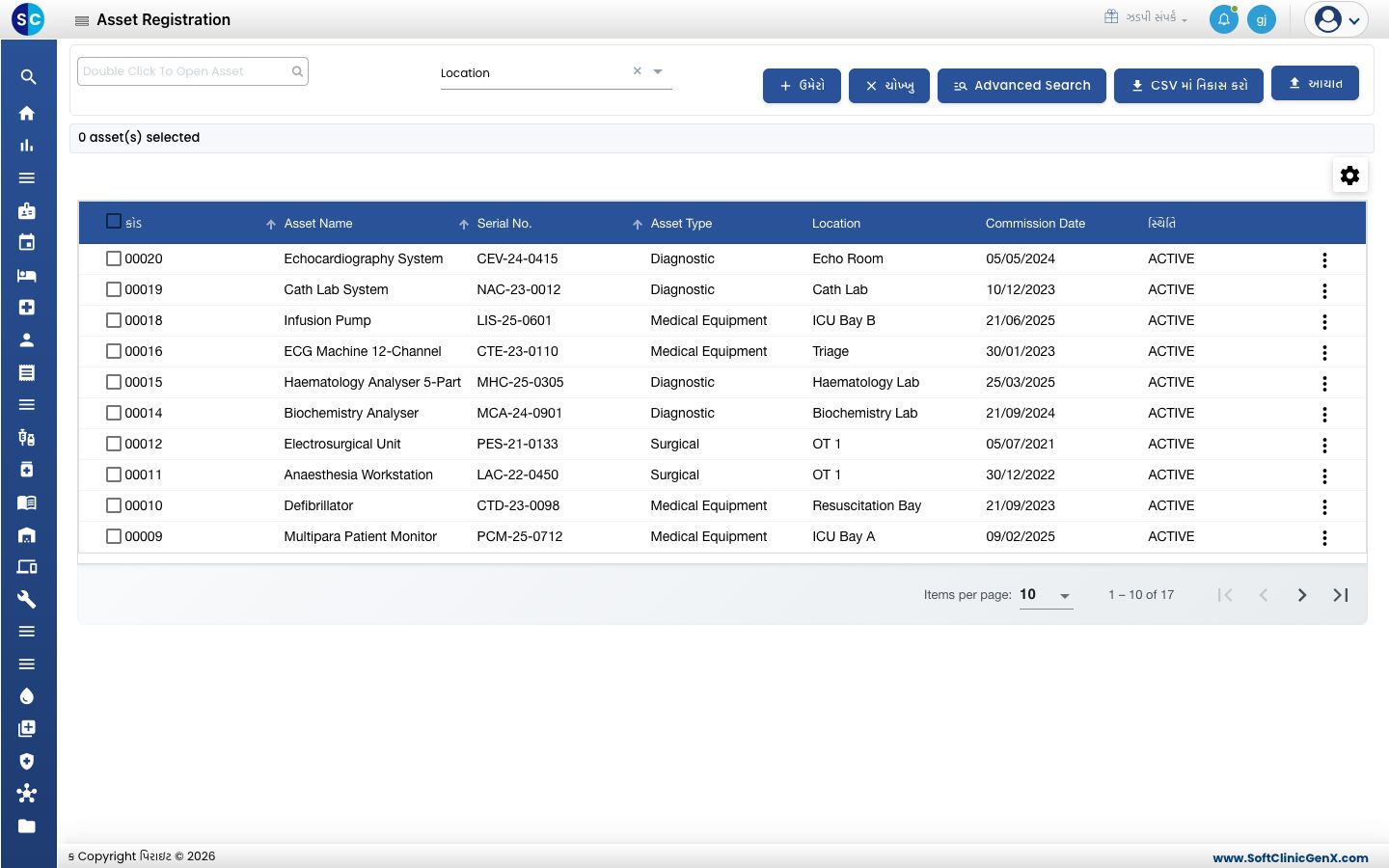This screenshot has width=1389, height=868.
Task: Open the shield icon in sidebar
Action: (x=27, y=761)
